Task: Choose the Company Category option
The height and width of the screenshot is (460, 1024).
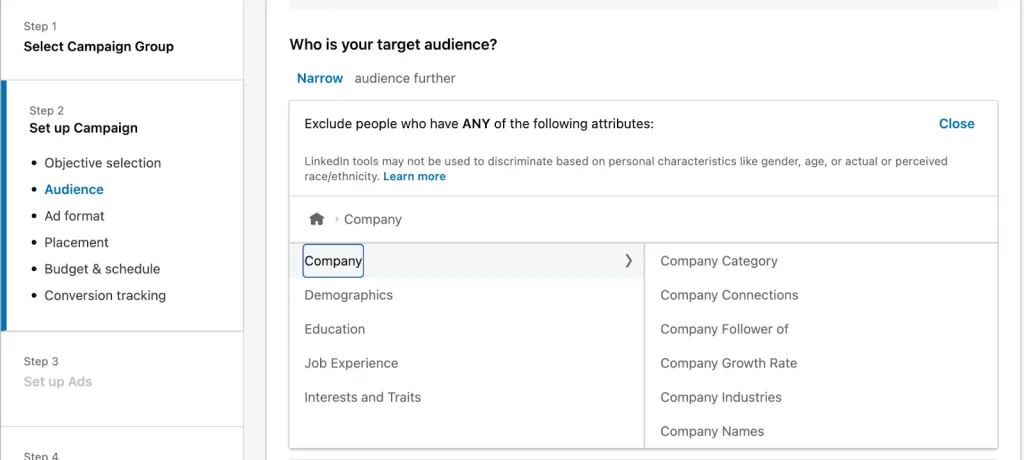Action: 718,261
